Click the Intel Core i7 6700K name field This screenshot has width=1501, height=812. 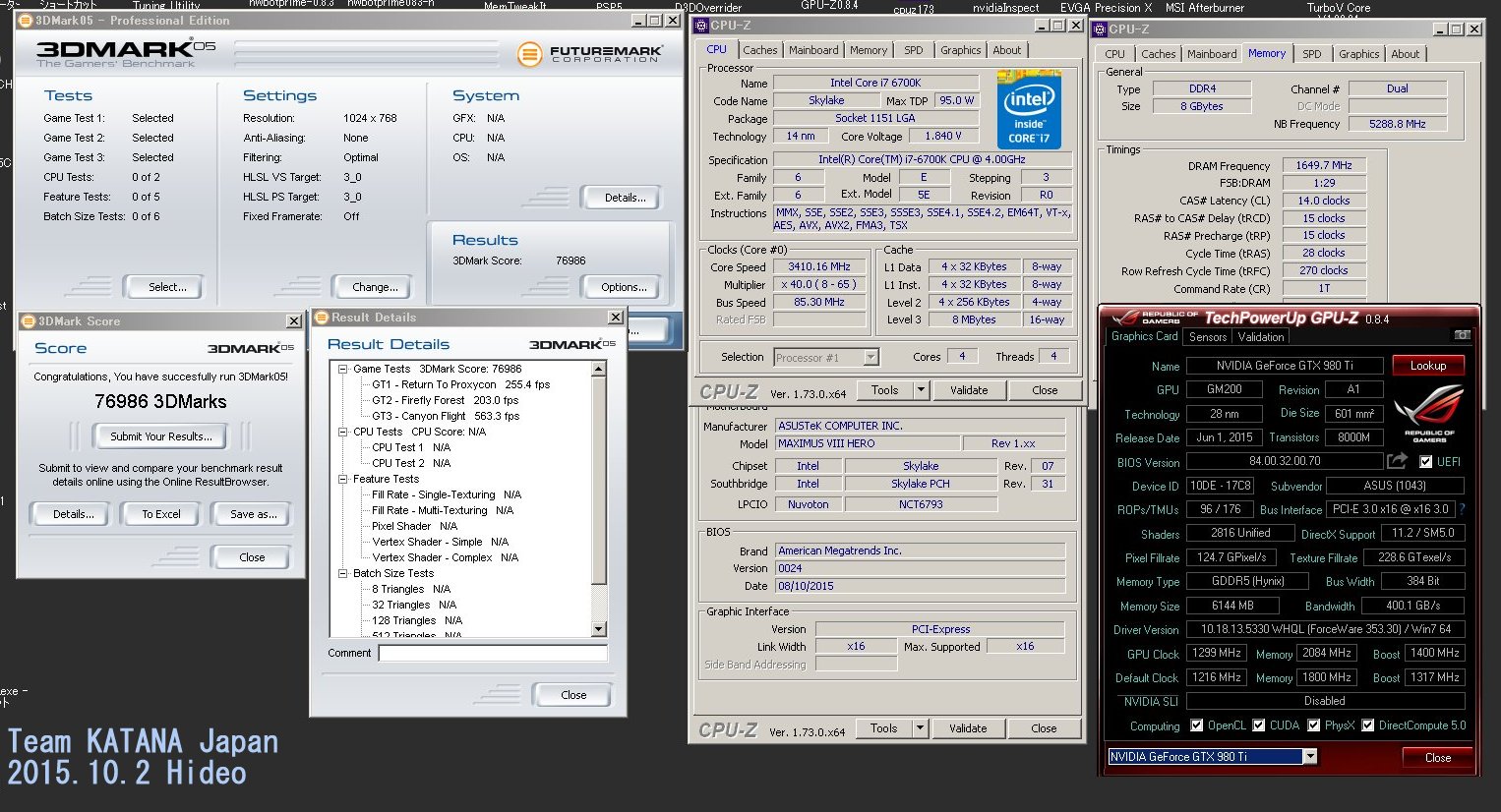coord(875,83)
